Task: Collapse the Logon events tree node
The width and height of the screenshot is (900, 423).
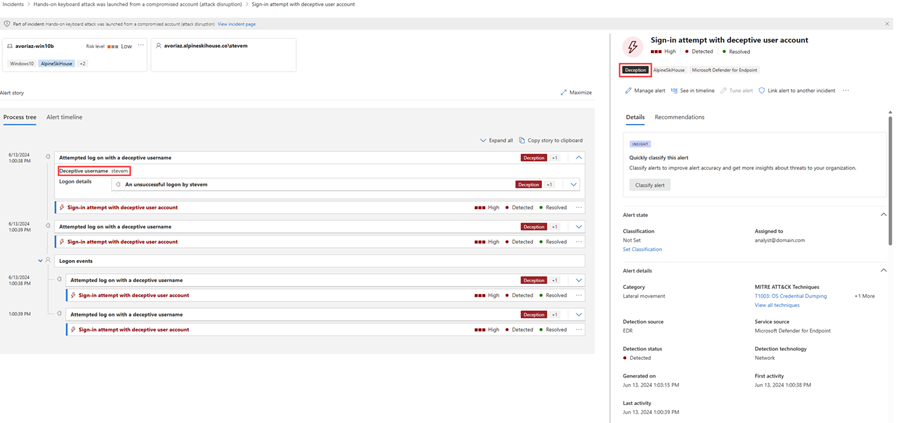Action: pos(40,261)
